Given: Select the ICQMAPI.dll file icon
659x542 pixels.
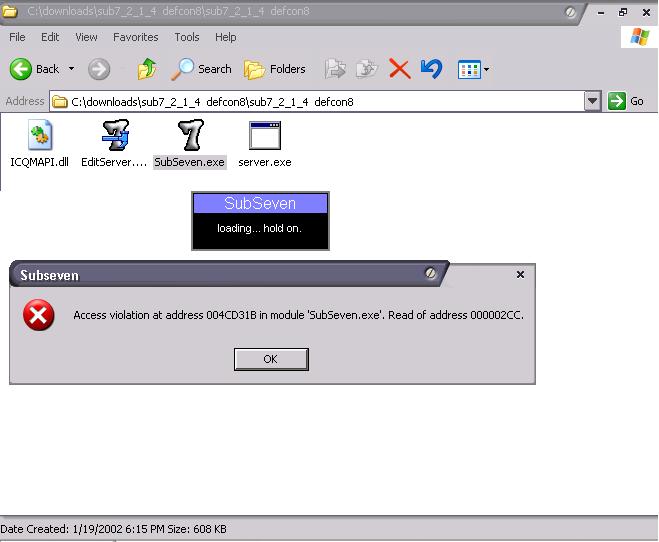Looking at the screenshot, I should pos(40,135).
